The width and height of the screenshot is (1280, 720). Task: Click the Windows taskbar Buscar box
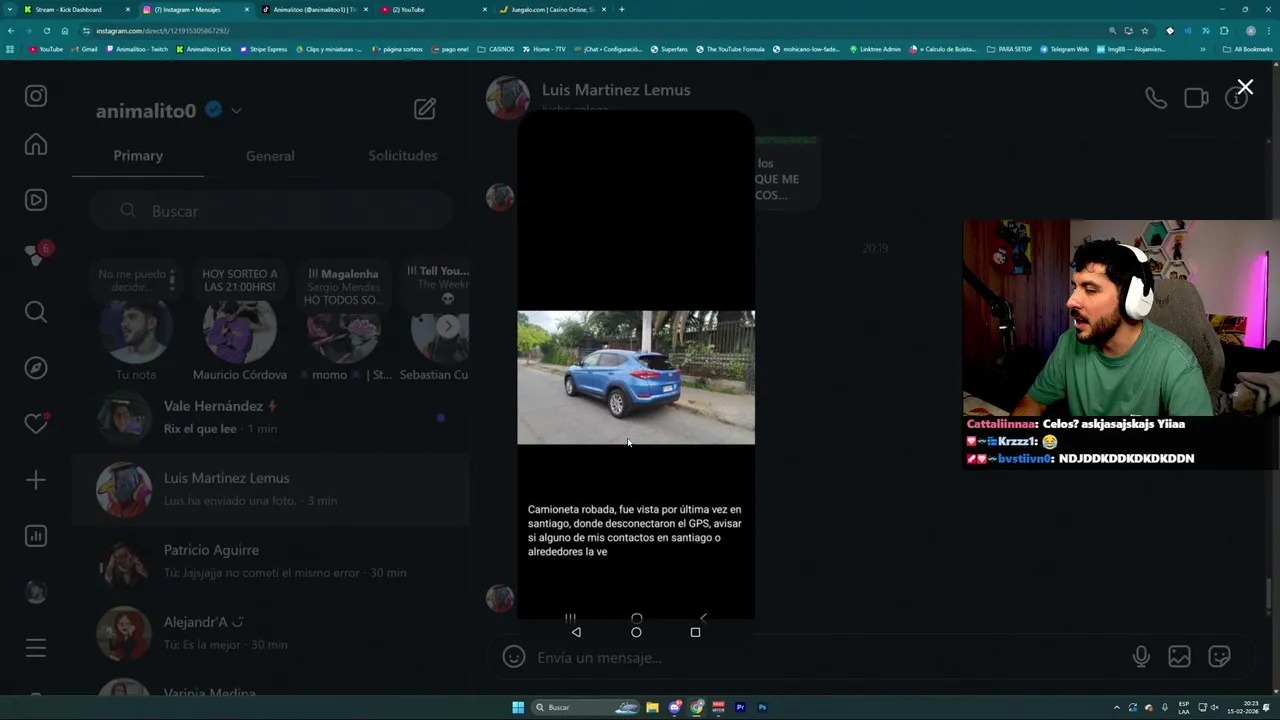[x=586, y=708]
